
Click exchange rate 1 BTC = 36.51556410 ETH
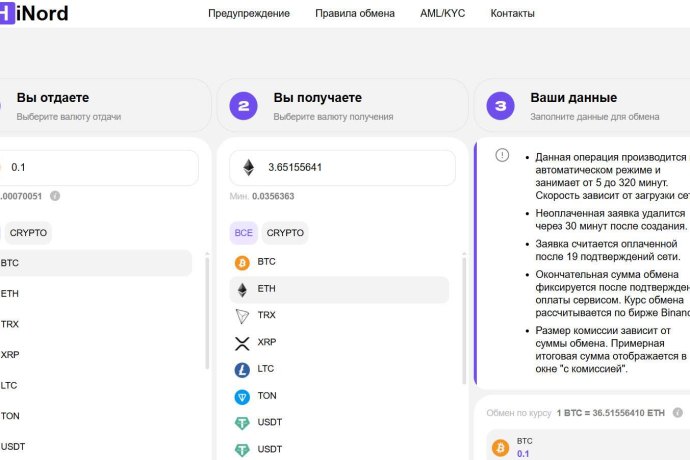(610, 413)
